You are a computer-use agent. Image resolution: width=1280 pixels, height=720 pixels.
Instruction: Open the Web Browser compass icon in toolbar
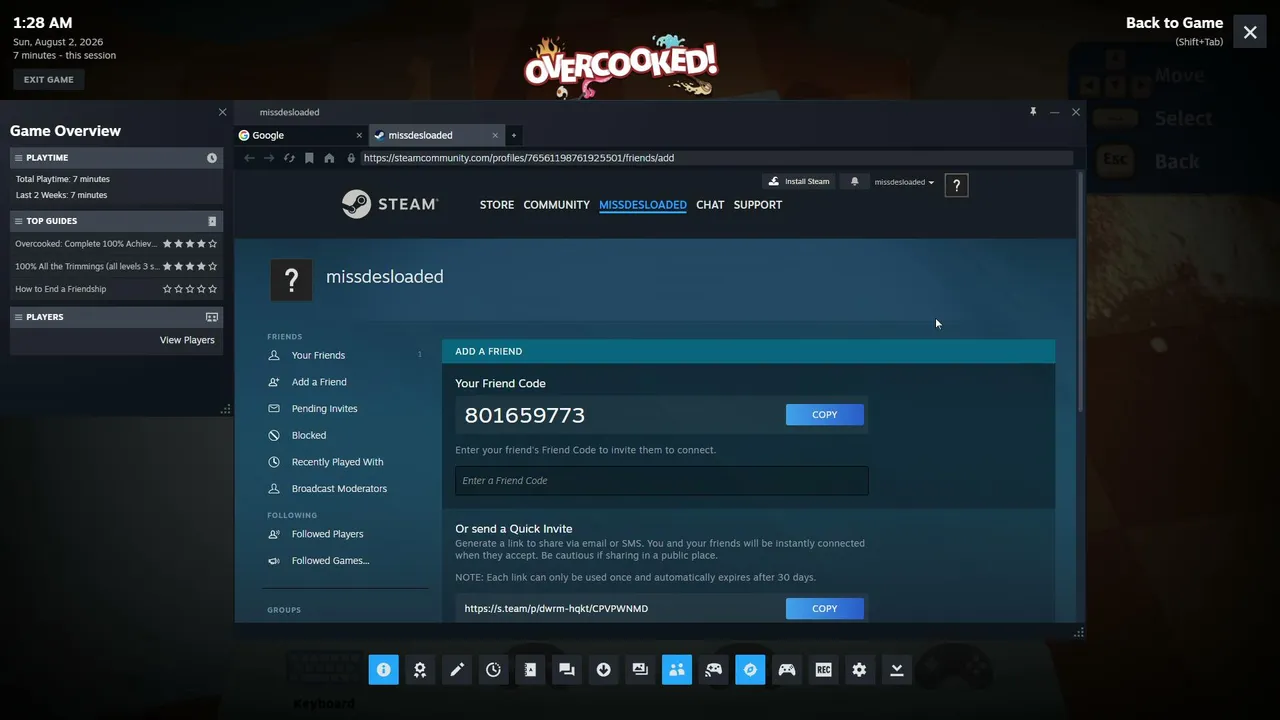point(750,670)
